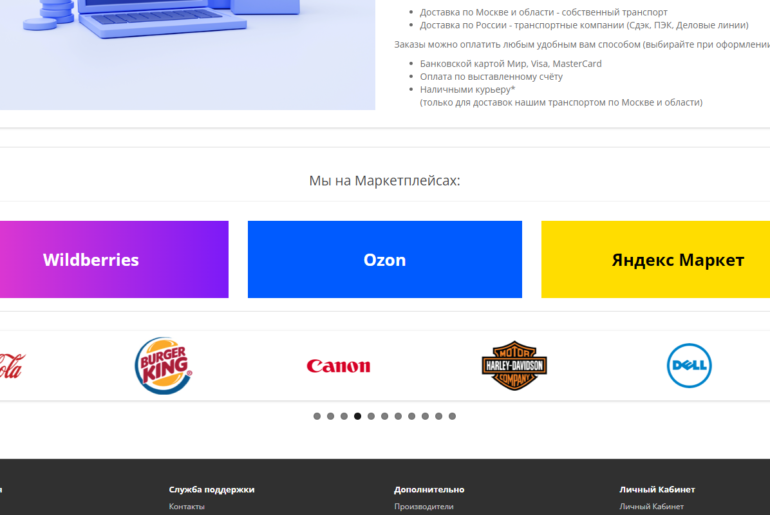
Task: Go to the Яндекс Маркет yellow banner
Action: [x=656, y=260]
